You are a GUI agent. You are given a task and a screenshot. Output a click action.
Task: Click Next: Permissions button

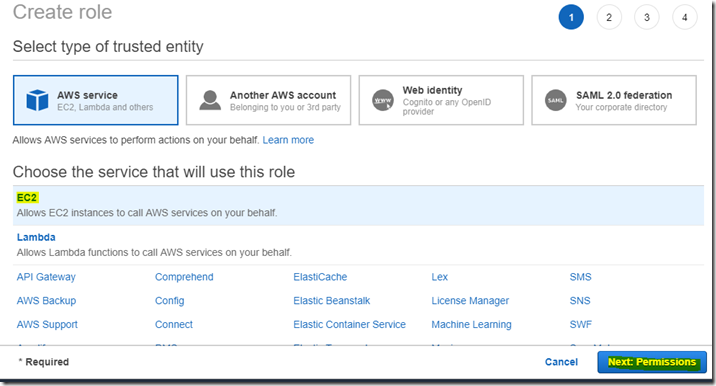[x=652, y=362]
